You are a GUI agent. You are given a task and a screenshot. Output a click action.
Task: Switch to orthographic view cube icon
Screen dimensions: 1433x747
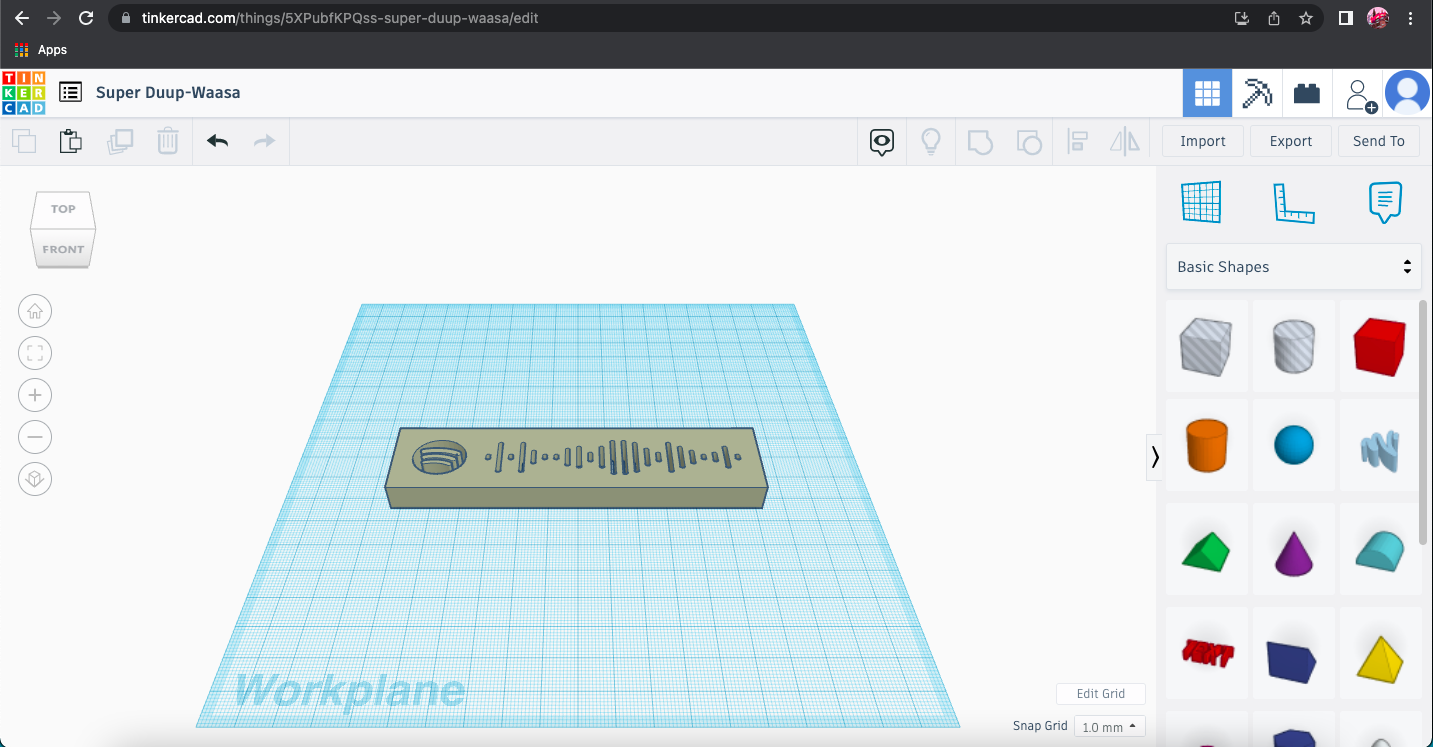[x=35, y=479]
